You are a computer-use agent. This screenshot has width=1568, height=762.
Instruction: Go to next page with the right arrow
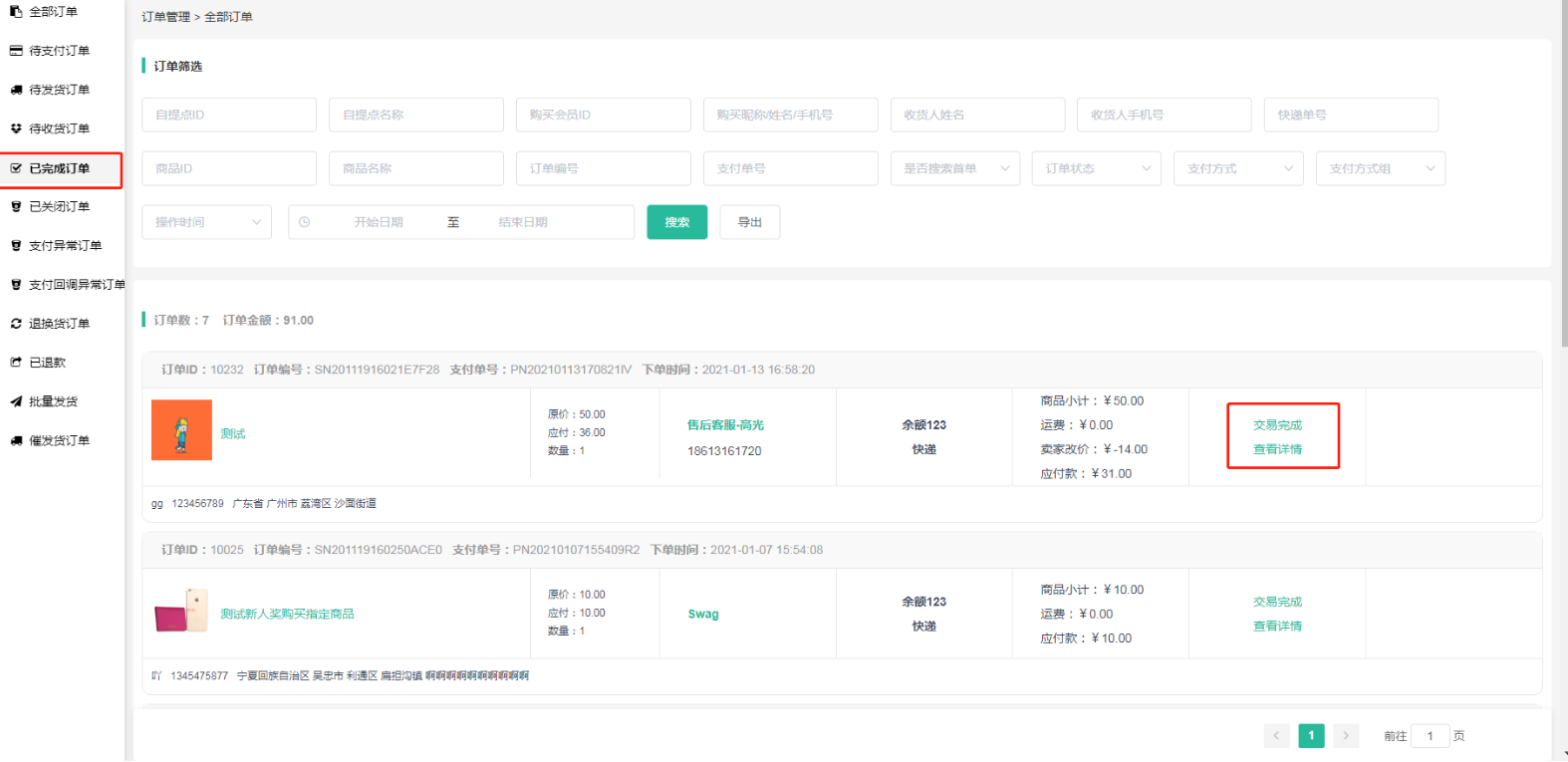pyautogui.click(x=1345, y=736)
